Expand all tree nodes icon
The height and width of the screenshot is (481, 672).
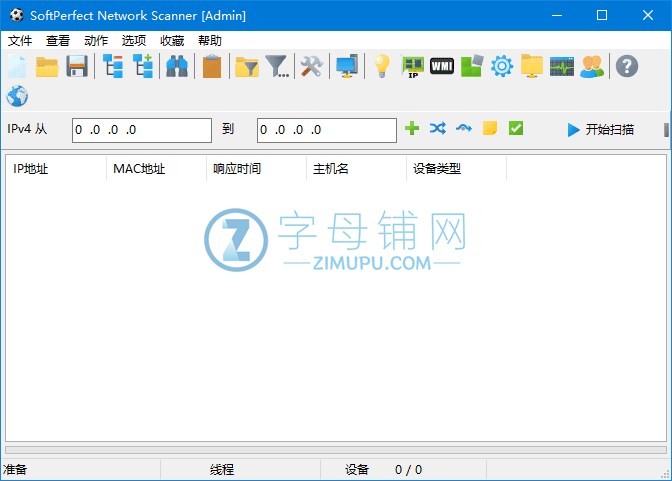[x=143, y=66]
